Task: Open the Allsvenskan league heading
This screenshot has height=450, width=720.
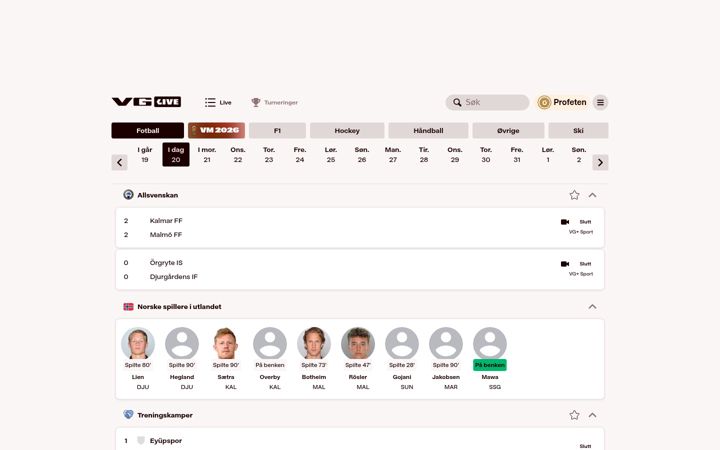Action: tap(158, 195)
